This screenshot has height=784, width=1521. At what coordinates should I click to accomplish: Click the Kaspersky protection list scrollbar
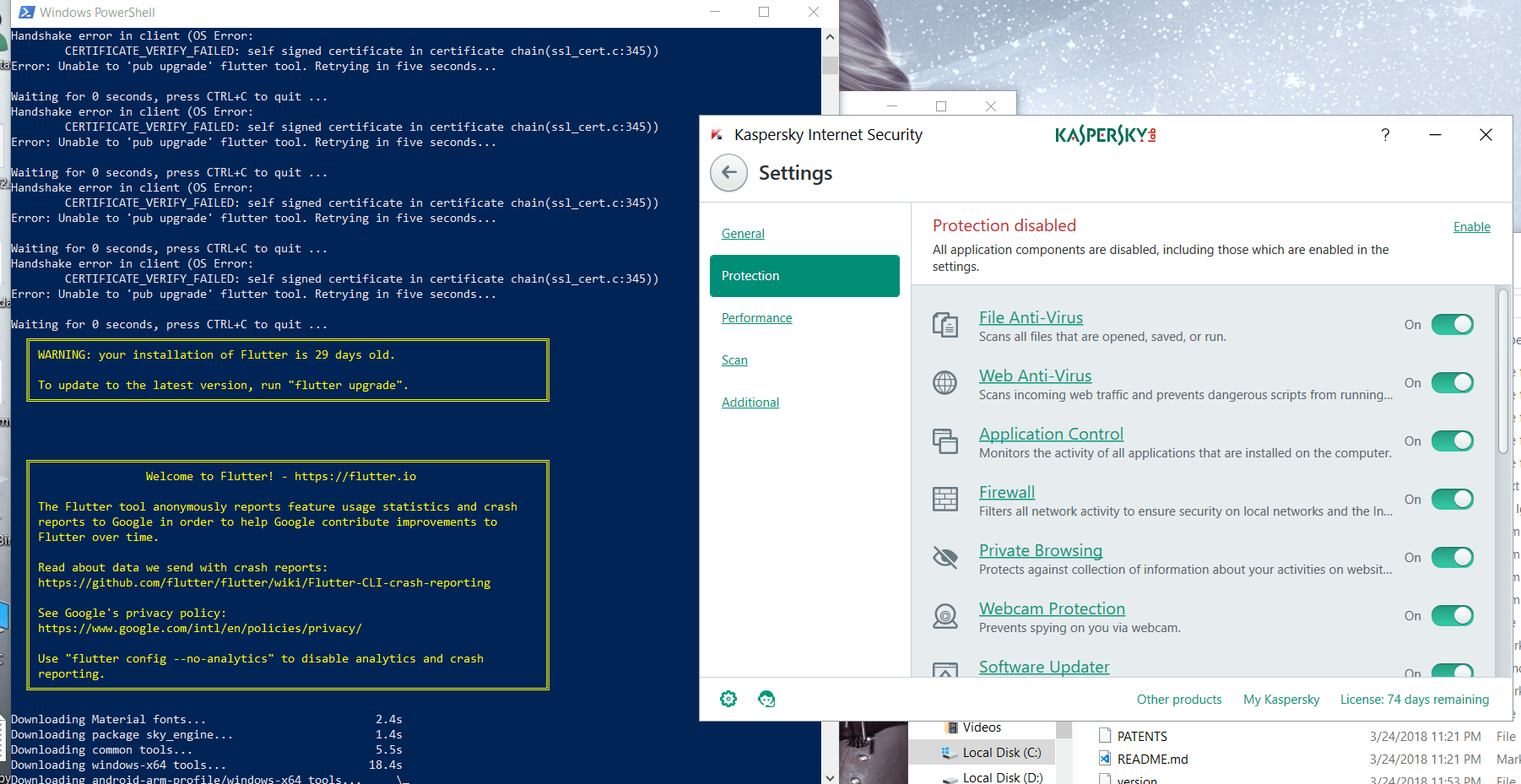[1502, 371]
